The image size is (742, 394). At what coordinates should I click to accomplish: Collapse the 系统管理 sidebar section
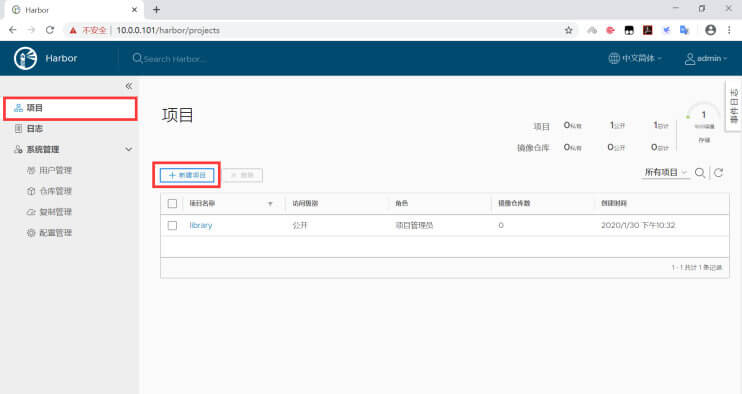coord(129,149)
